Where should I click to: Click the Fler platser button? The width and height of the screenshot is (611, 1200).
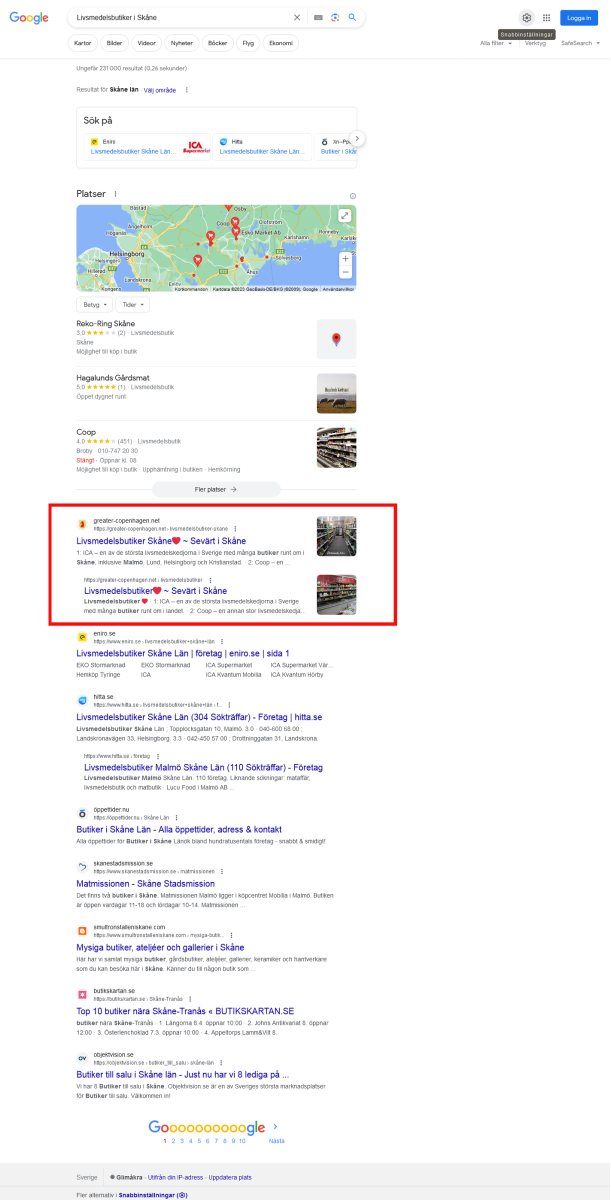coord(216,489)
